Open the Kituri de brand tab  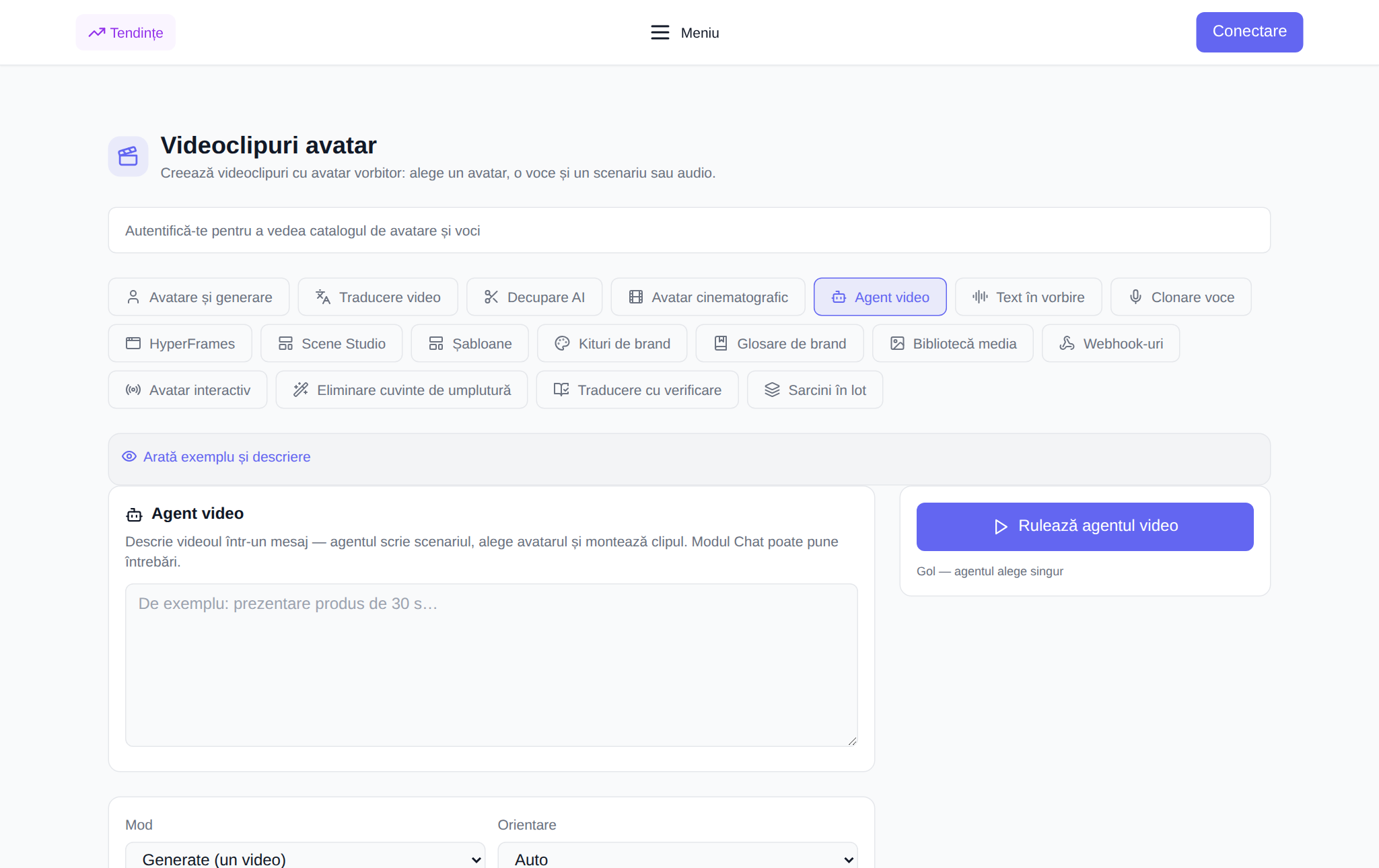pyautogui.click(x=612, y=343)
